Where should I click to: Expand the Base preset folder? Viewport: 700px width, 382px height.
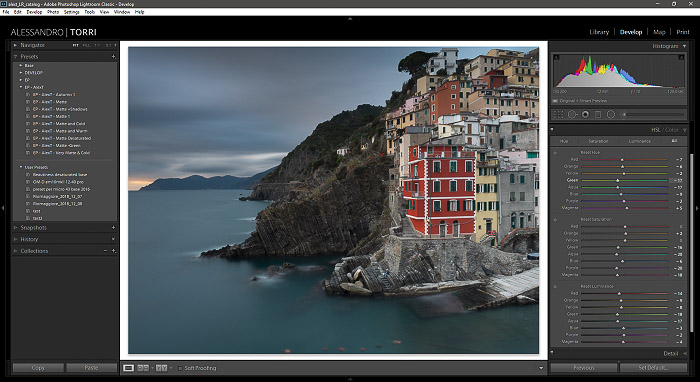(x=21, y=66)
